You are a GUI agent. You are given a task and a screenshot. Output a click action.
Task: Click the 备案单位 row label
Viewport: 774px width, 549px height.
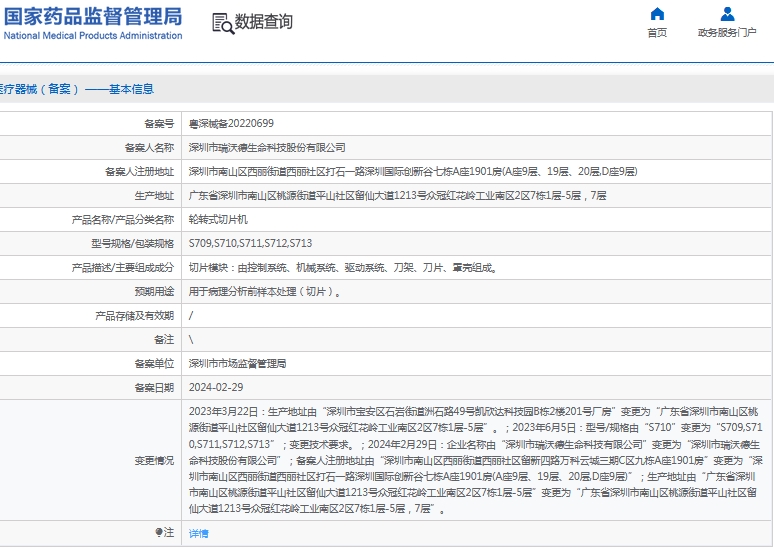(x=154, y=364)
